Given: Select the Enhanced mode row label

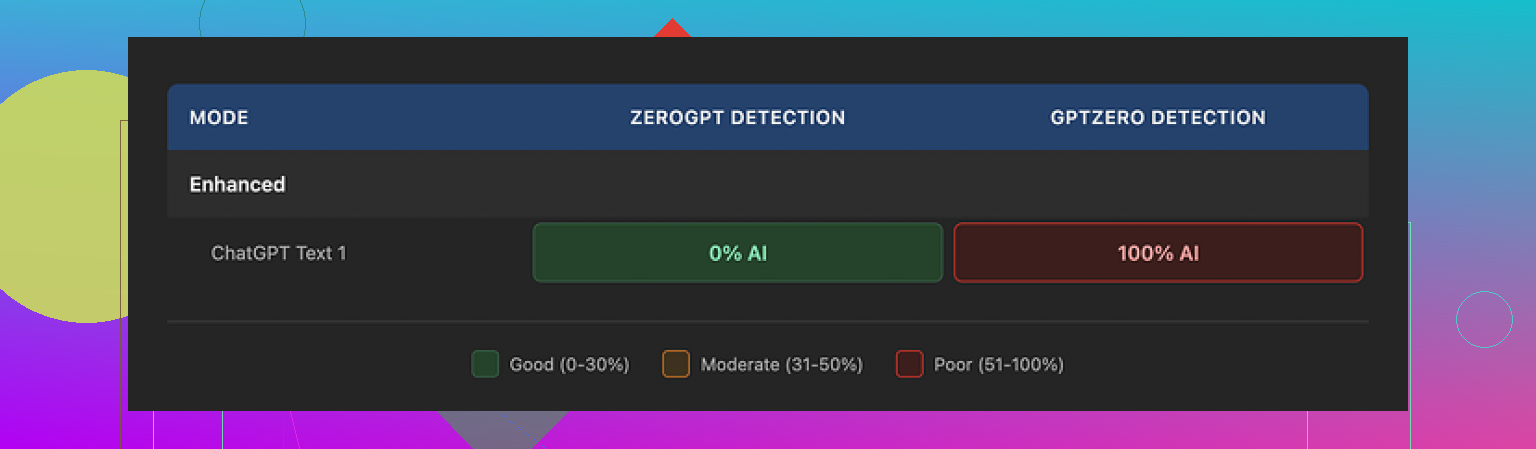Looking at the screenshot, I should [238, 185].
